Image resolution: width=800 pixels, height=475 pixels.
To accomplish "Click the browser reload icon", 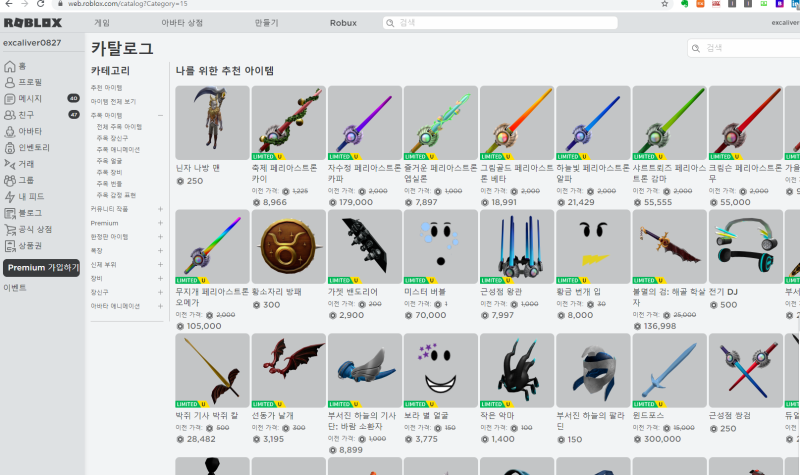I will pos(41,3).
